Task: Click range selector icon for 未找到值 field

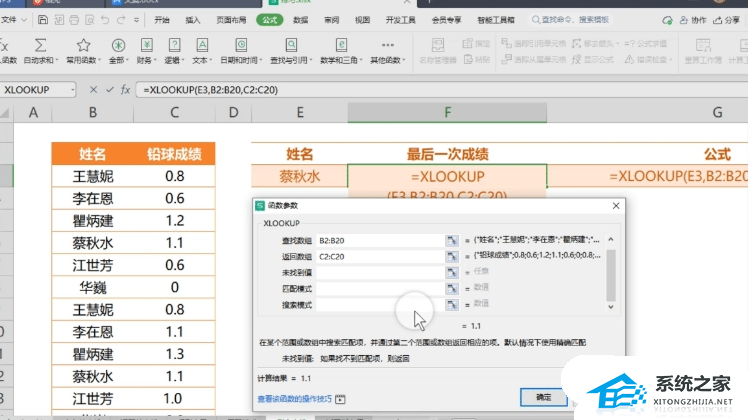Action: click(451, 273)
